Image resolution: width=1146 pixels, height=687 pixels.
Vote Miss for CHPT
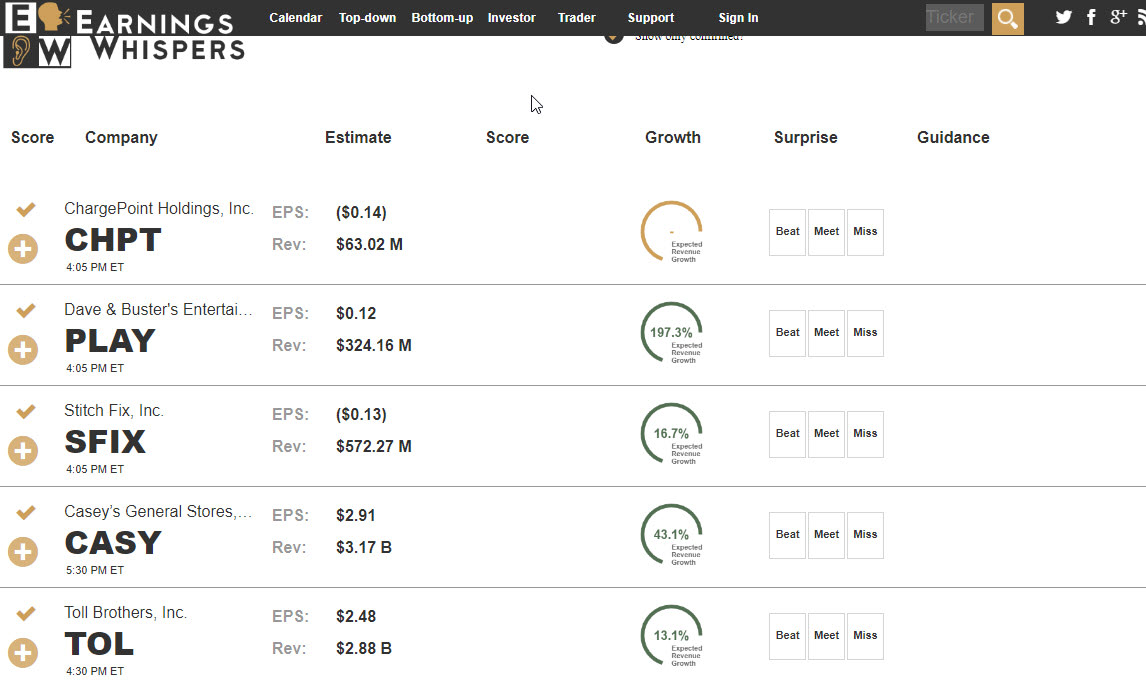click(865, 232)
